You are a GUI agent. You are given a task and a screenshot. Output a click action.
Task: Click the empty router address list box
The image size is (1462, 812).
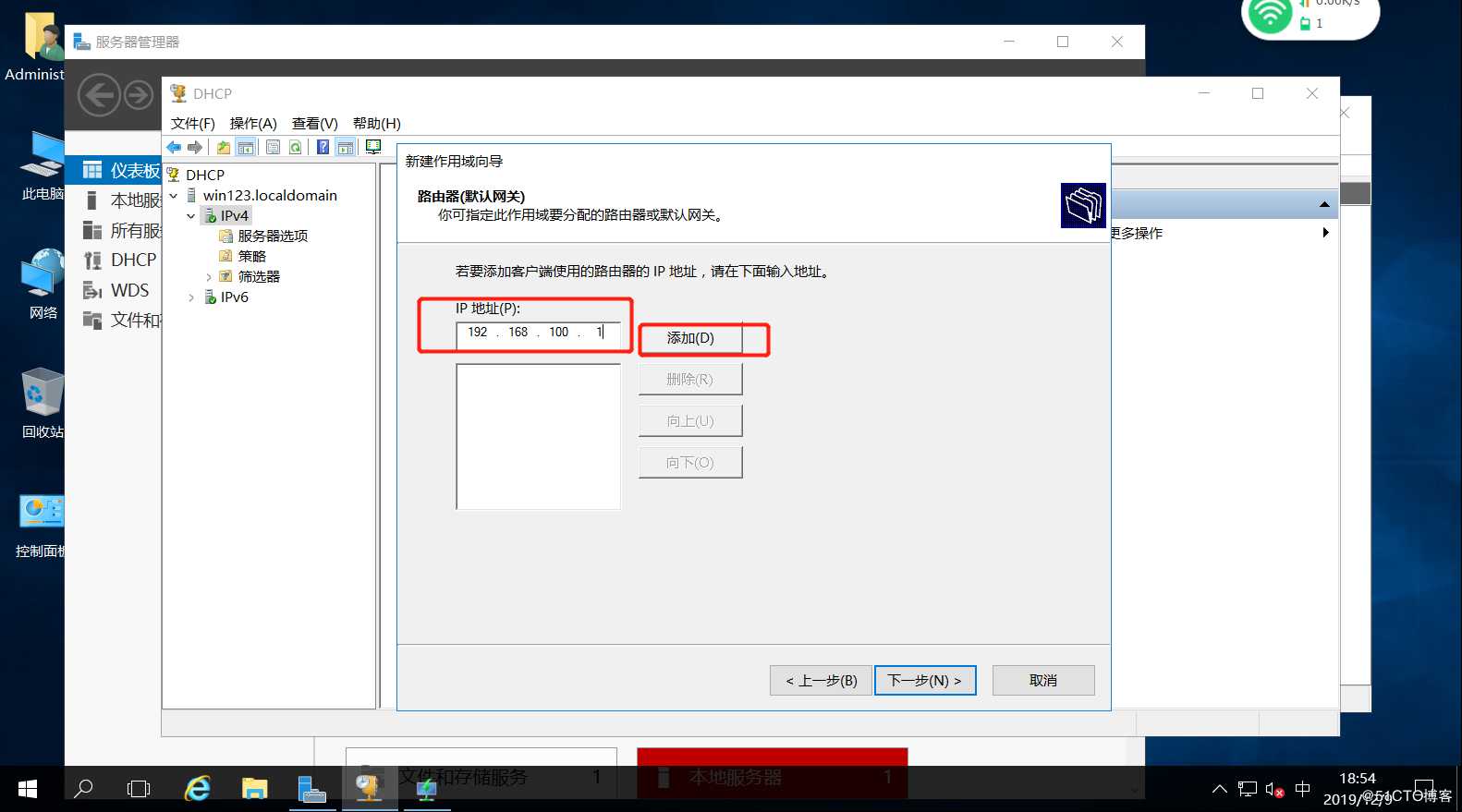click(538, 436)
